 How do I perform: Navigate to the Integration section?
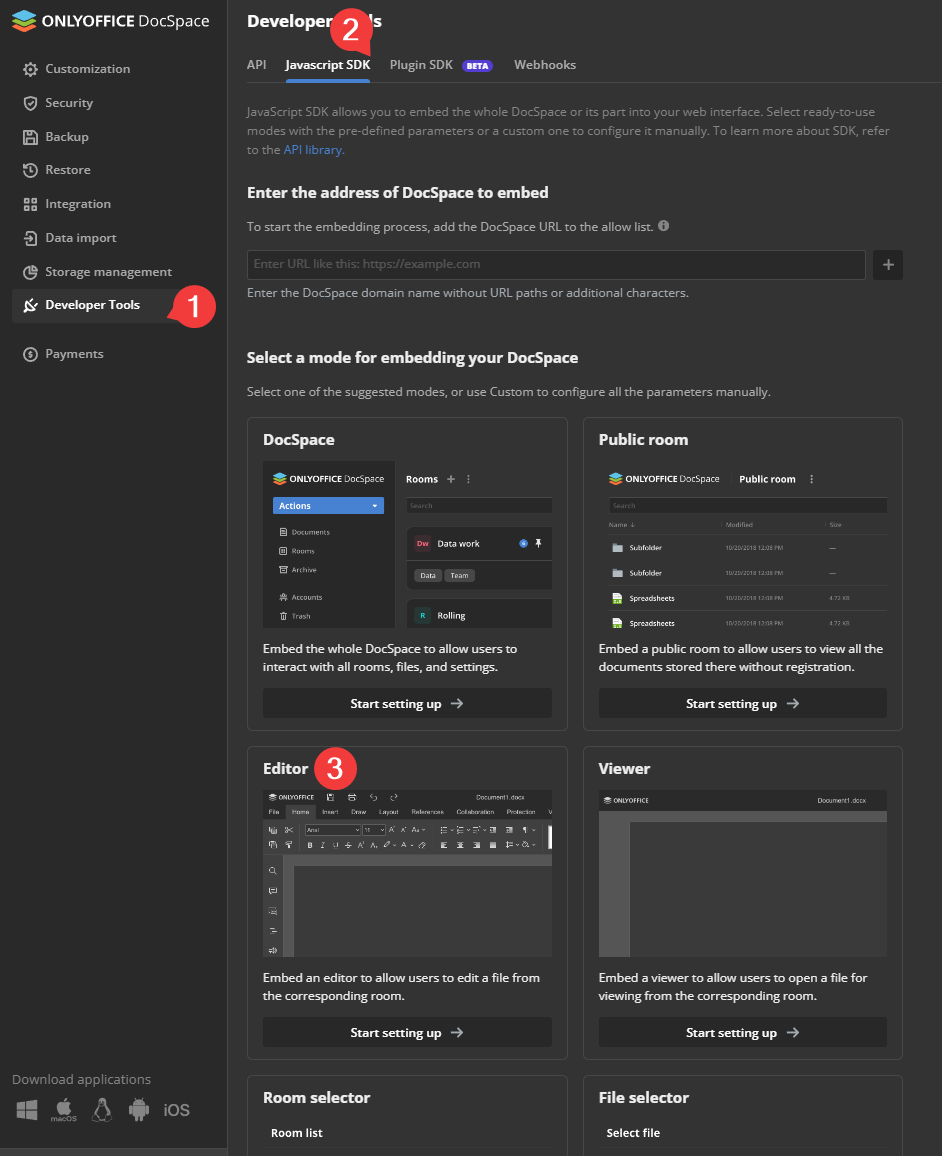tap(78, 204)
